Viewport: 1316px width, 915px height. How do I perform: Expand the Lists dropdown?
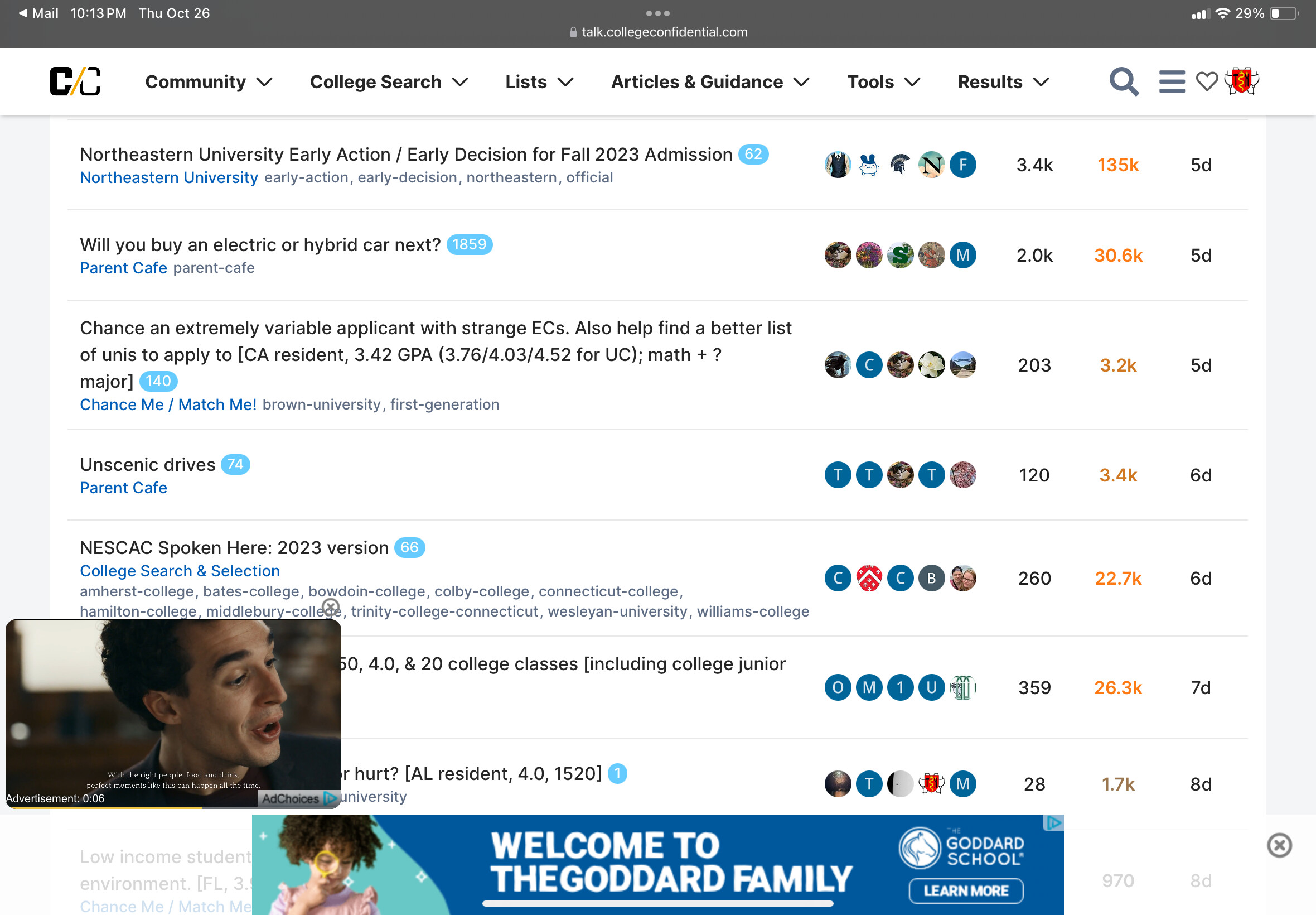tap(539, 82)
